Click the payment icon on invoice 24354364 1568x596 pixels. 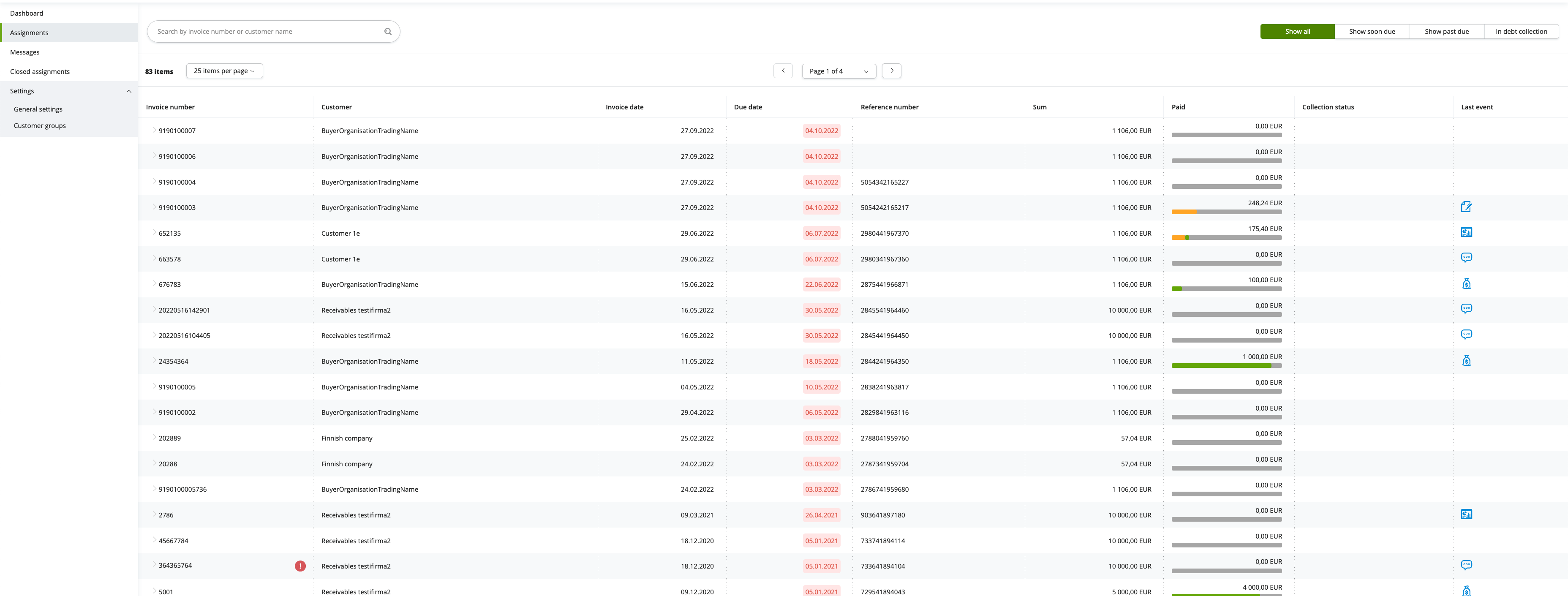1467,360
